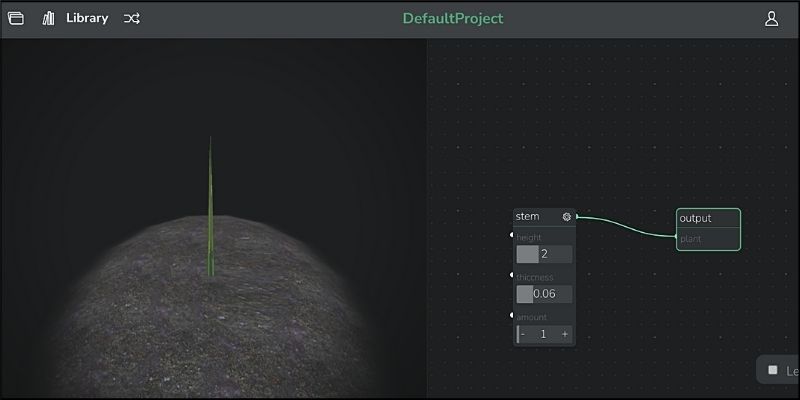The width and height of the screenshot is (800, 400).
Task: Click the amount value field showing 1
Action: click(543, 334)
